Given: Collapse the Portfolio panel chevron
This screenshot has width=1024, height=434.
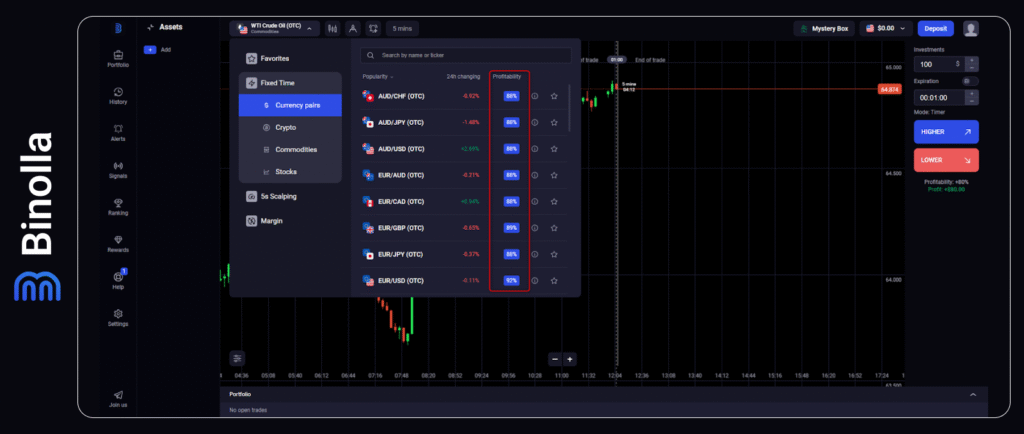Looking at the screenshot, I should coord(972,394).
